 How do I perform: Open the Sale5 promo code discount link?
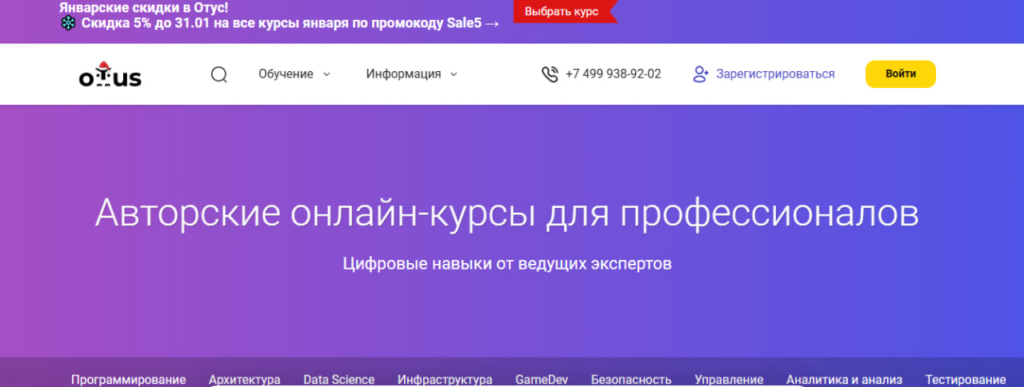291,24
